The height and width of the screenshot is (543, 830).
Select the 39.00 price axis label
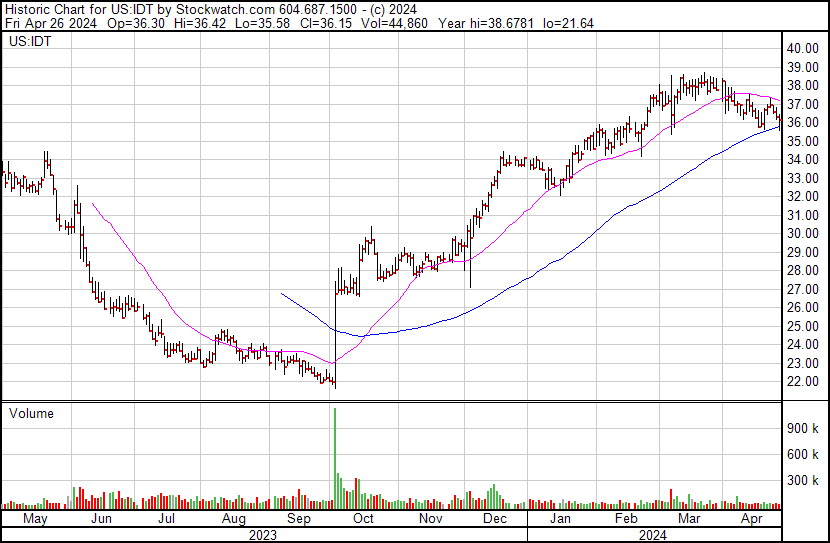pyautogui.click(x=803, y=67)
